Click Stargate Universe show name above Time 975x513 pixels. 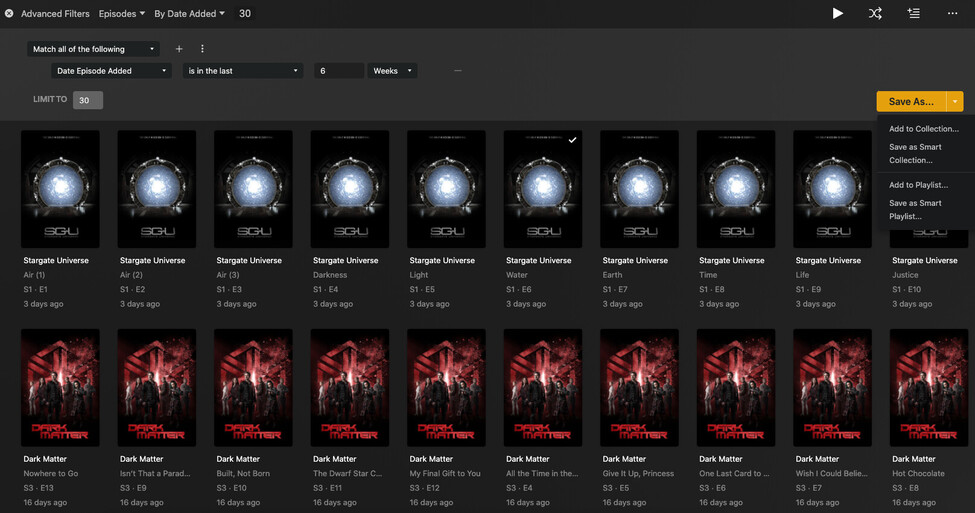pyautogui.click(x=732, y=261)
